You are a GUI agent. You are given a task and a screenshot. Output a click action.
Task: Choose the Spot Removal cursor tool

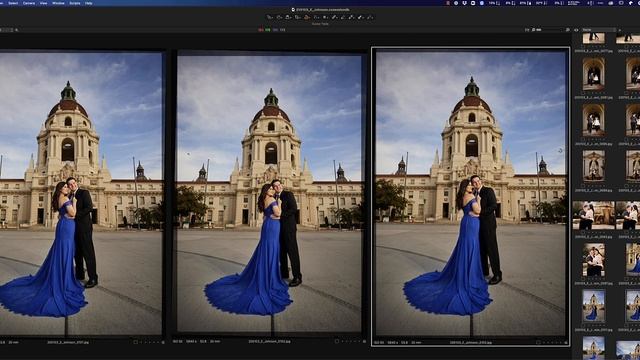[x=325, y=17]
